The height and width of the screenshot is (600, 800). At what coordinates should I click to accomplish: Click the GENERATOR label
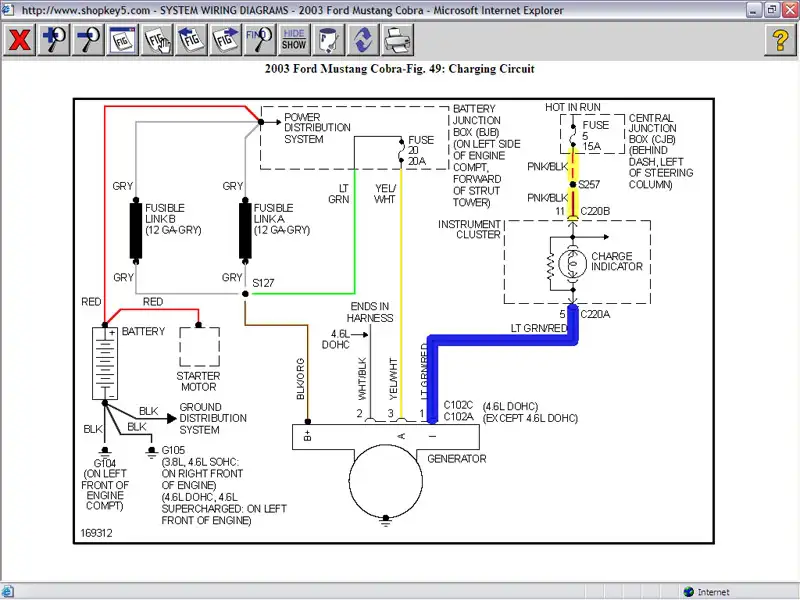[x=457, y=459]
